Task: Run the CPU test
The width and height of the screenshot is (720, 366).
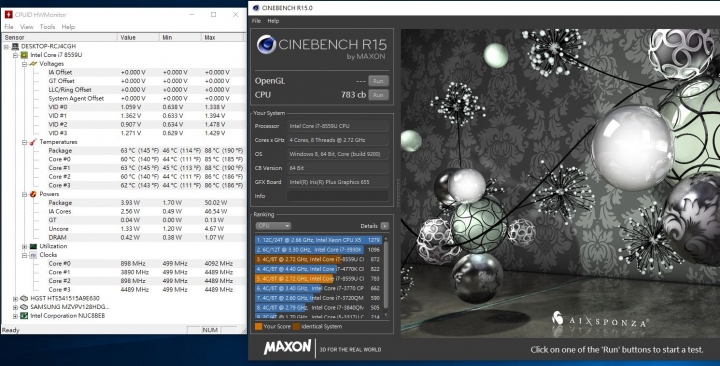Action: point(378,95)
